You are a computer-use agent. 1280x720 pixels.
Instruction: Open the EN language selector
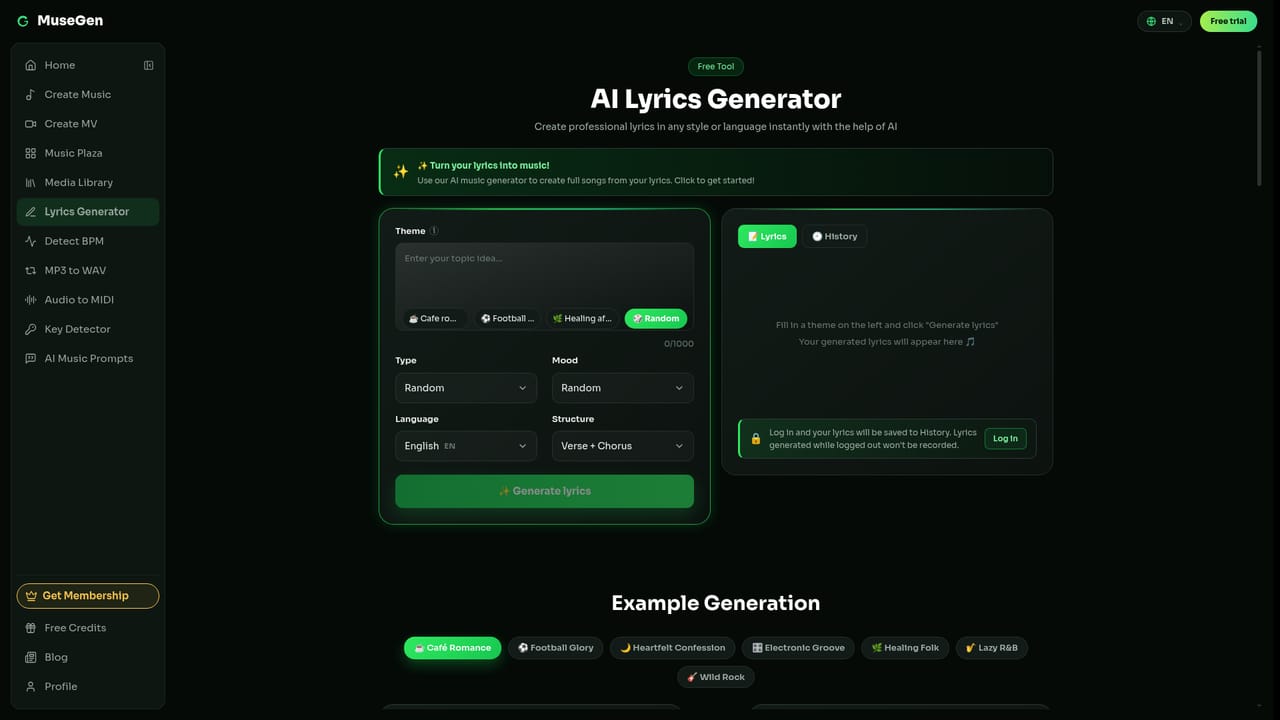click(1164, 21)
